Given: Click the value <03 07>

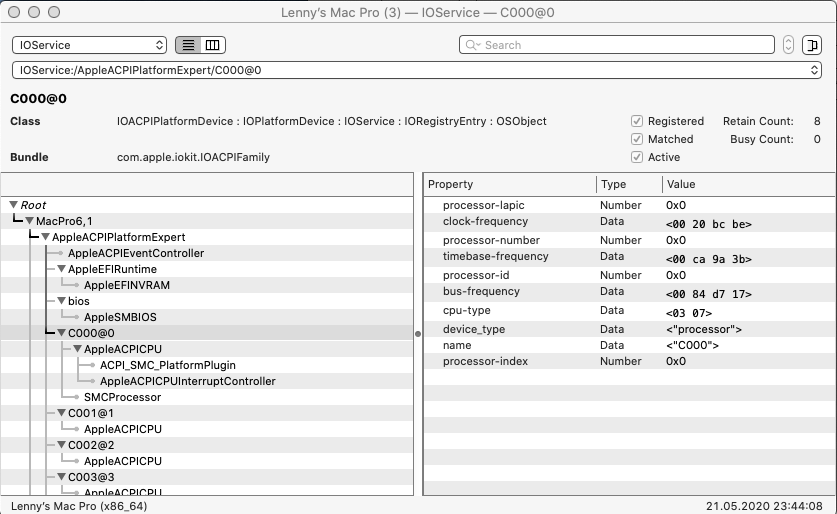Looking at the screenshot, I should pyautogui.click(x=689, y=313).
